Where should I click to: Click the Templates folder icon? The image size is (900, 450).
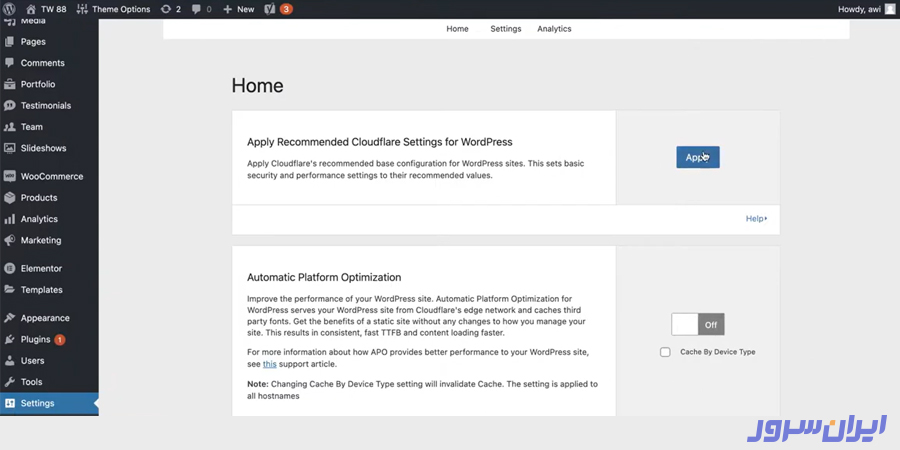(x=9, y=289)
